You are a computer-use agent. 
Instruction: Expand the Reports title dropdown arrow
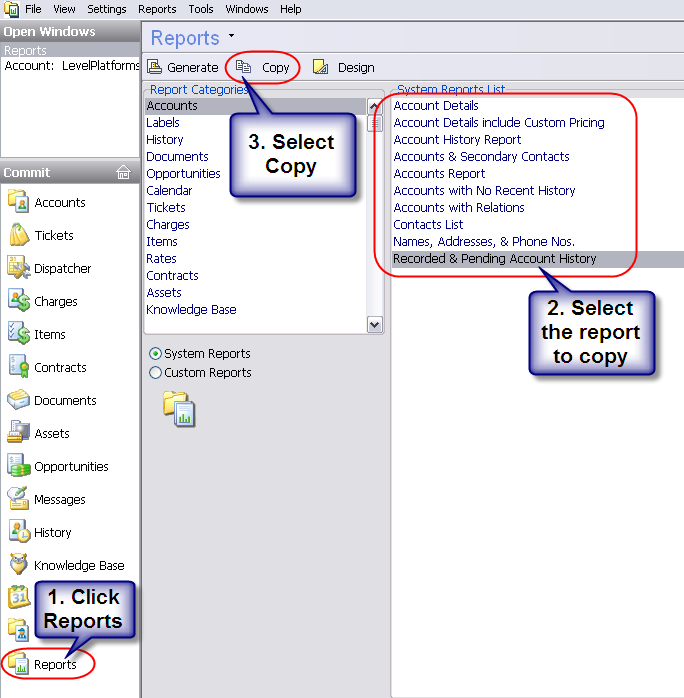click(x=232, y=36)
